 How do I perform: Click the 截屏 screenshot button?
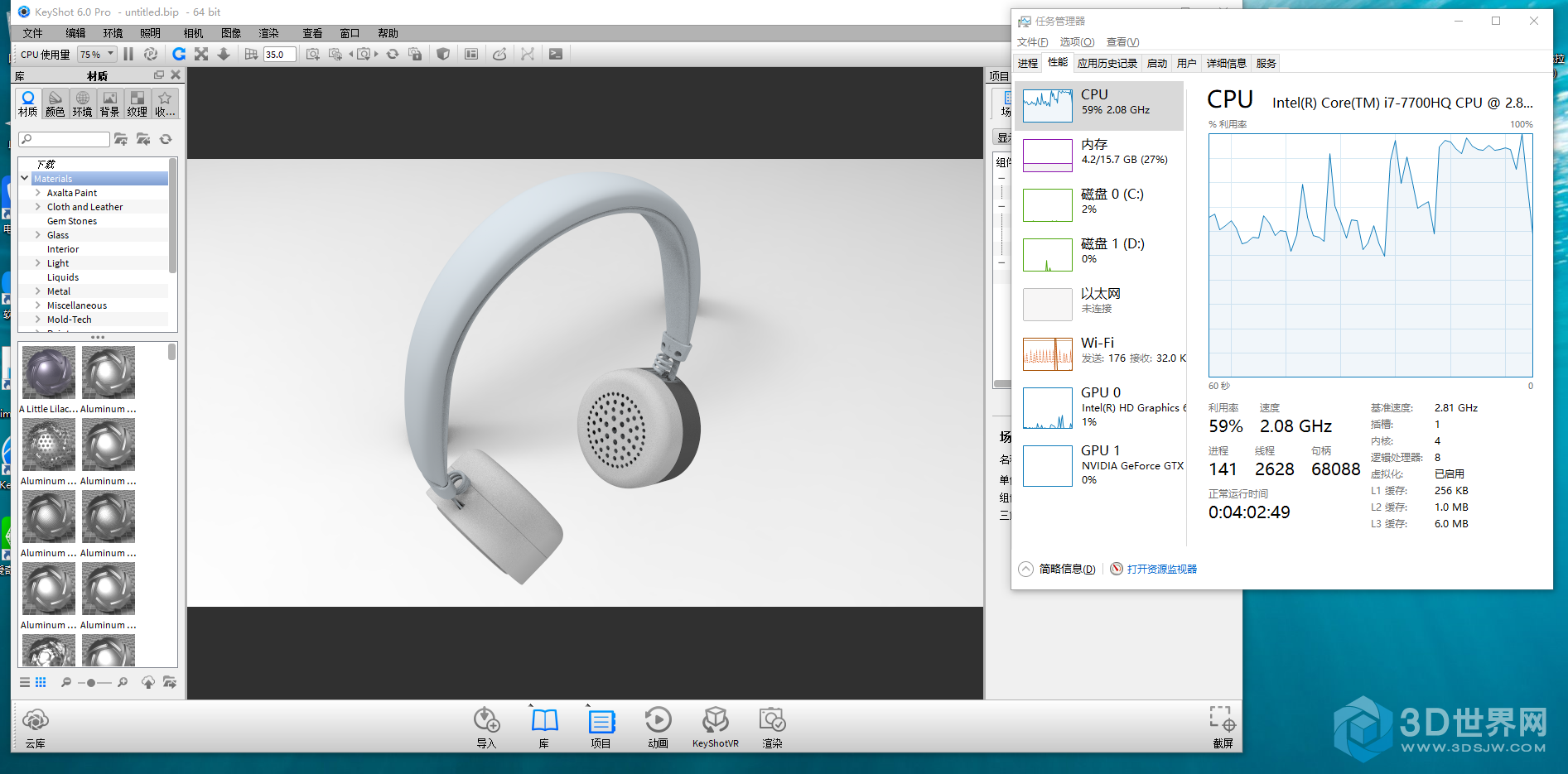coord(1223,728)
